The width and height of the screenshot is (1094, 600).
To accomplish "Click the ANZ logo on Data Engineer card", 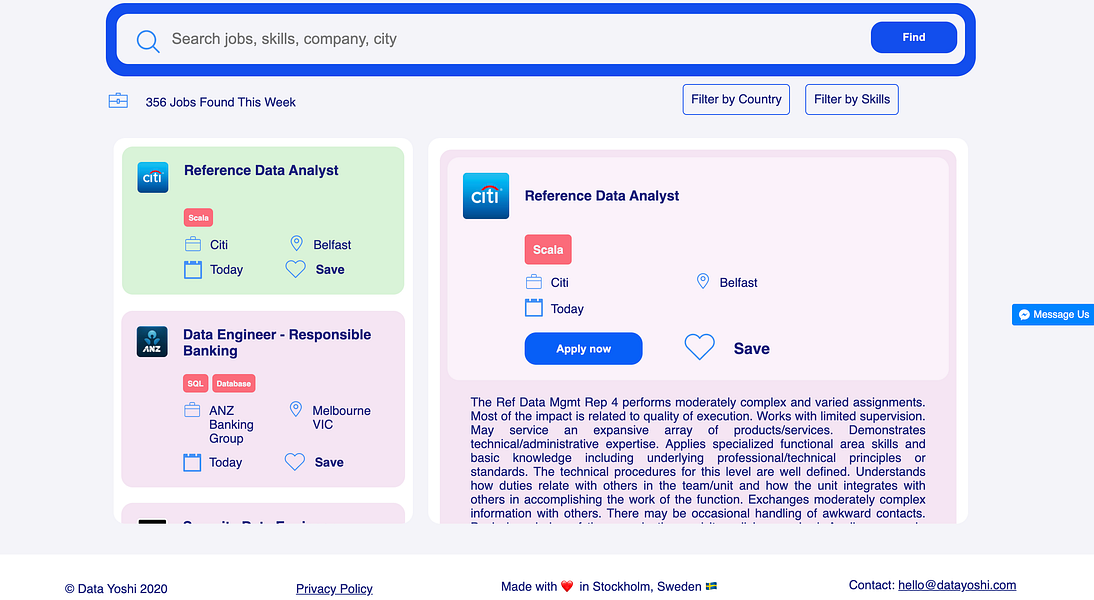I will (x=152, y=342).
